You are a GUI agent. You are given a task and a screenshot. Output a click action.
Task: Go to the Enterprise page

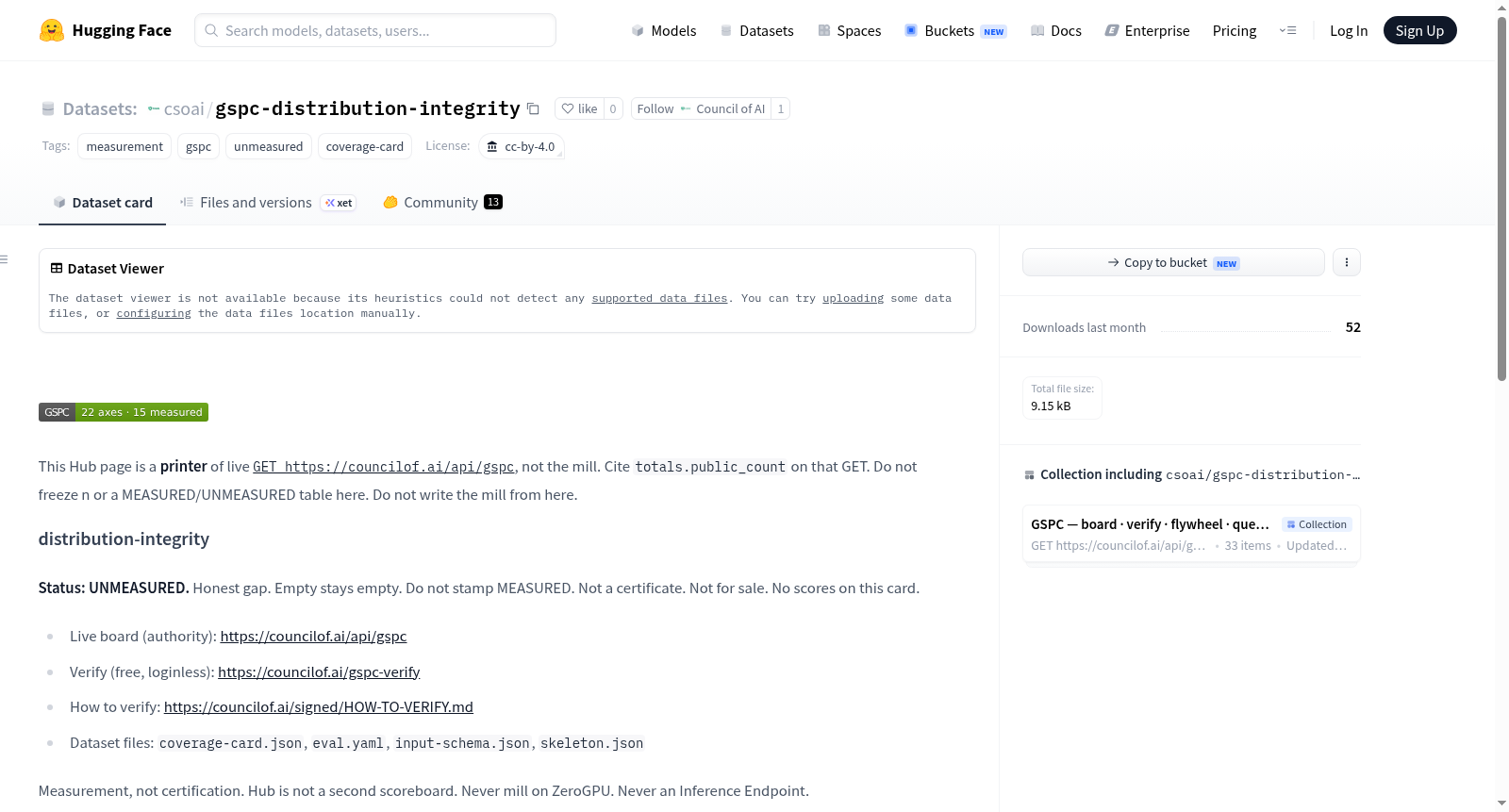pyautogui.click(x=1147, y=30)
